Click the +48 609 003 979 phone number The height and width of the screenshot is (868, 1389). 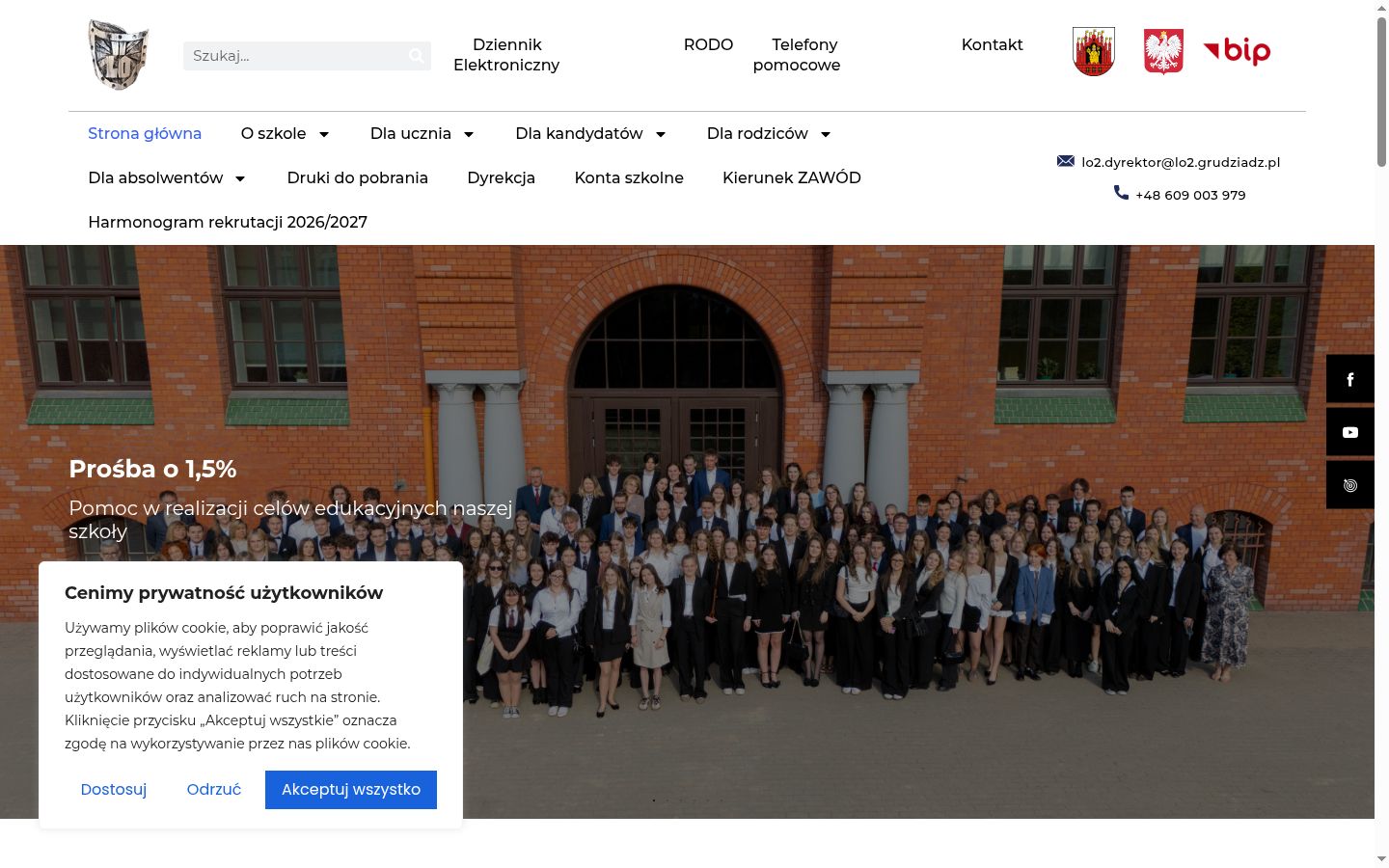(1190, 195)
